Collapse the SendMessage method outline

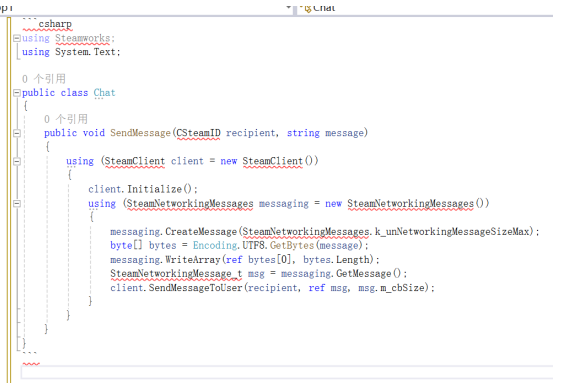point(16,133)
